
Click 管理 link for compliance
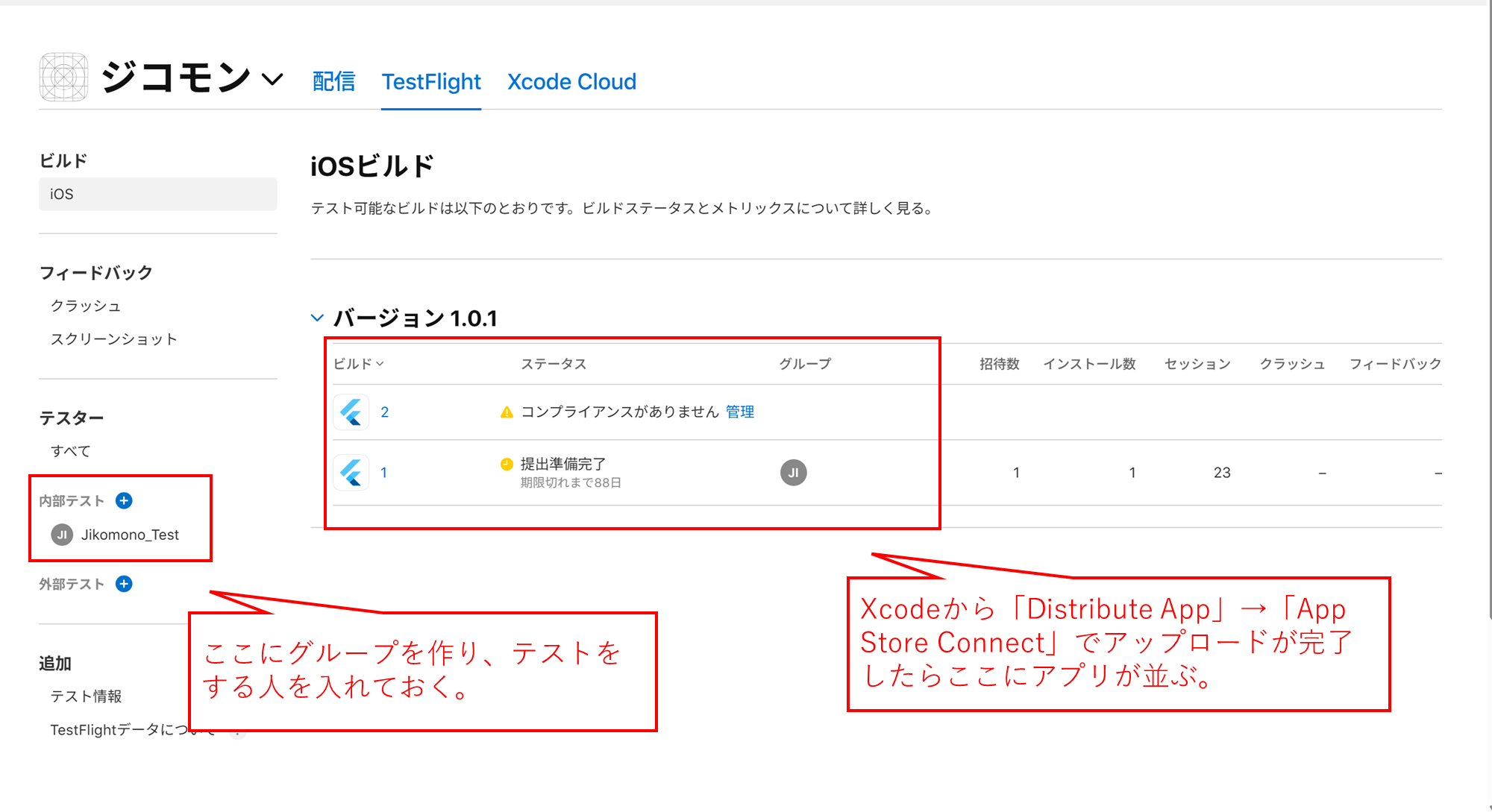click(x=739, y=412)
